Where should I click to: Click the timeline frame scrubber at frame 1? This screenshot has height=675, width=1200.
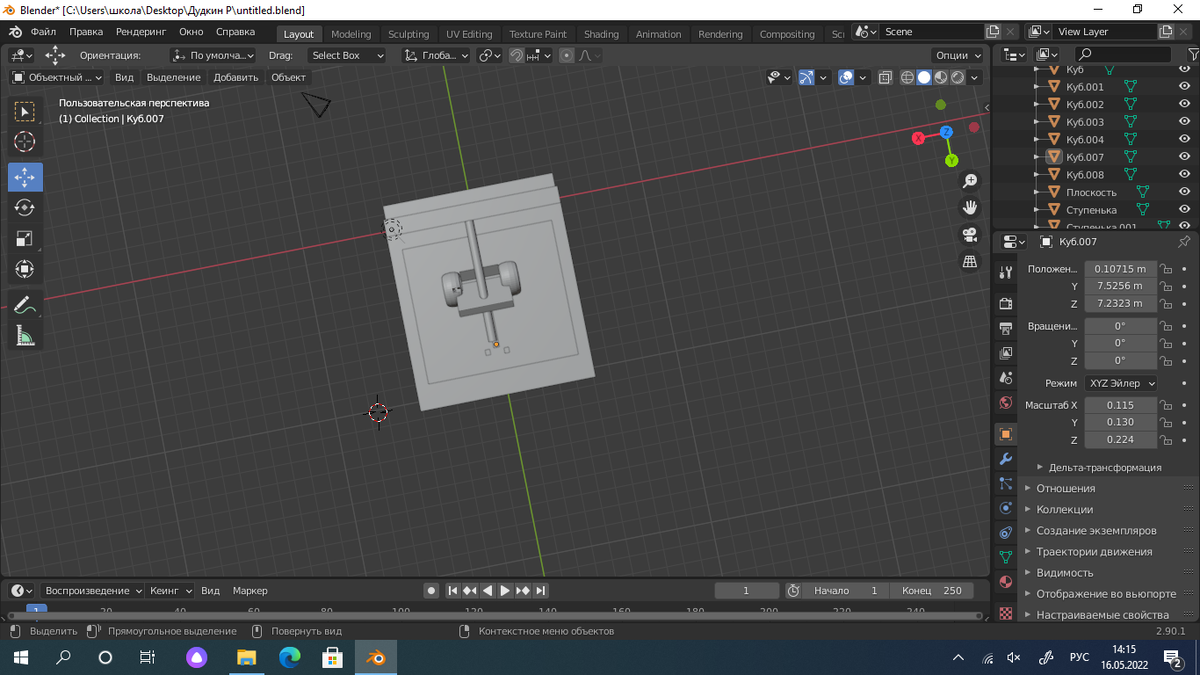click(x=36, y=610)
